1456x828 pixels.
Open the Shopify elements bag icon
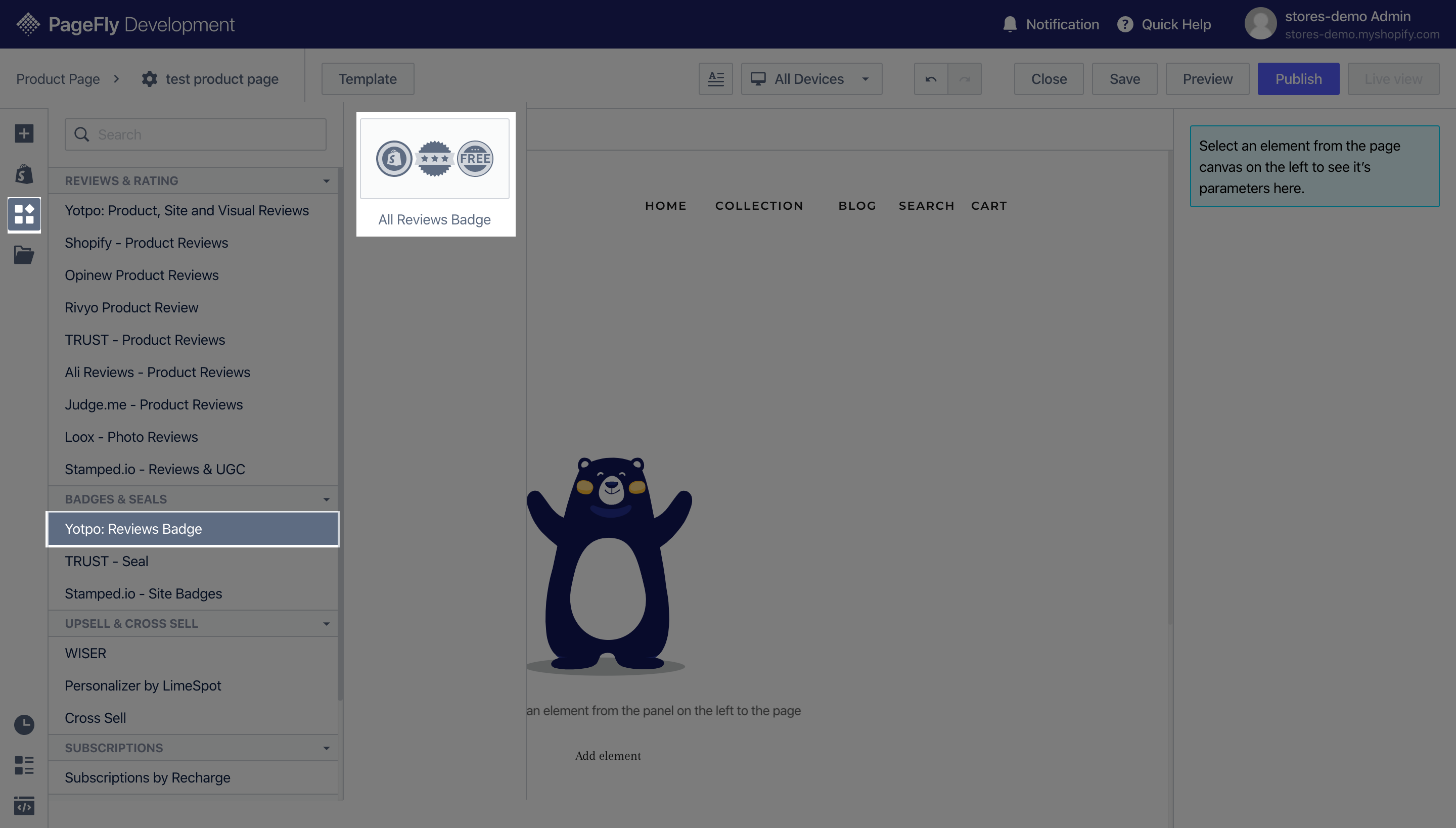[24, 174]
